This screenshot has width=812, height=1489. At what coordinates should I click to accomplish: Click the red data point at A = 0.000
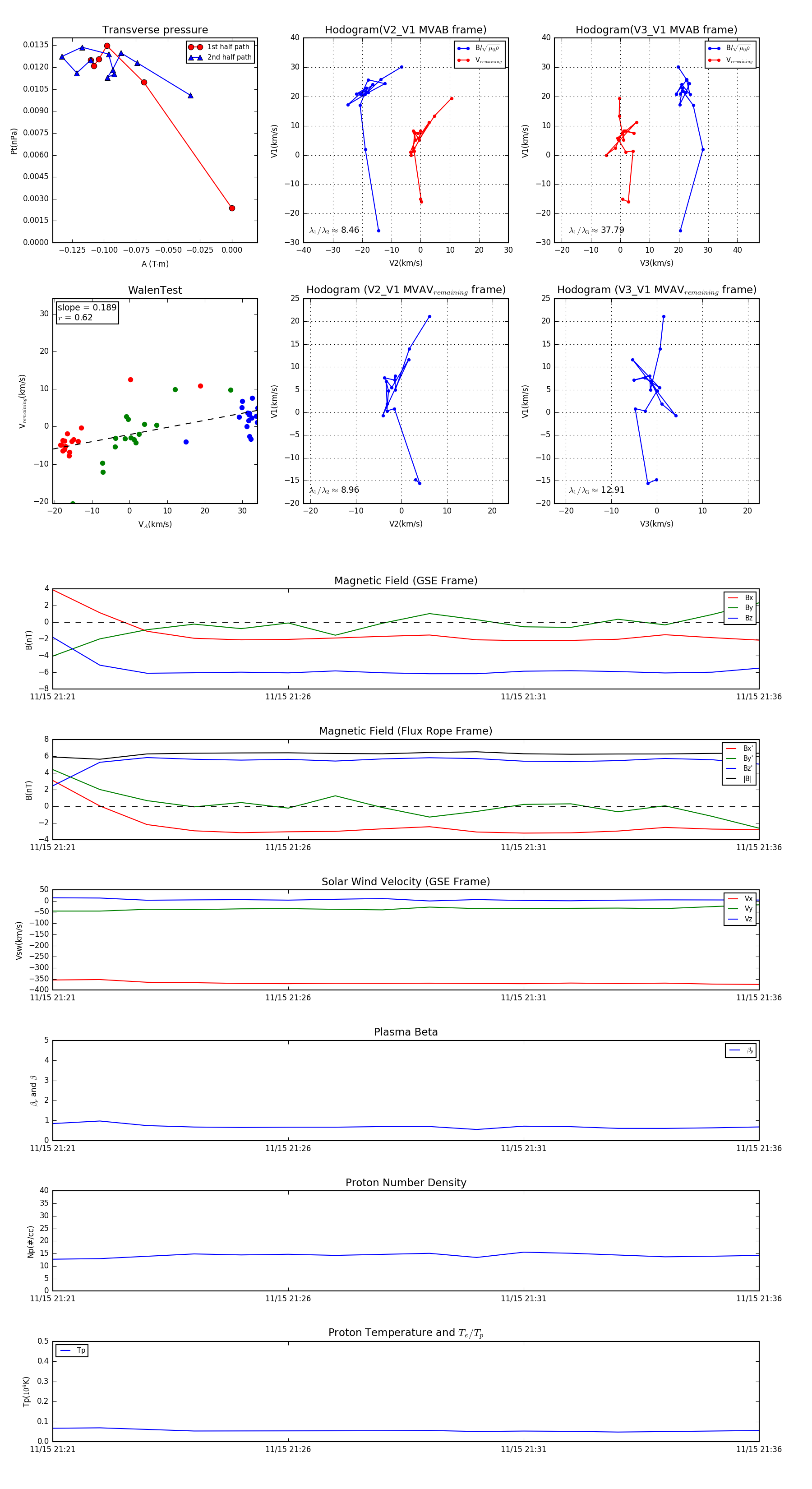(x=232, y=208)
